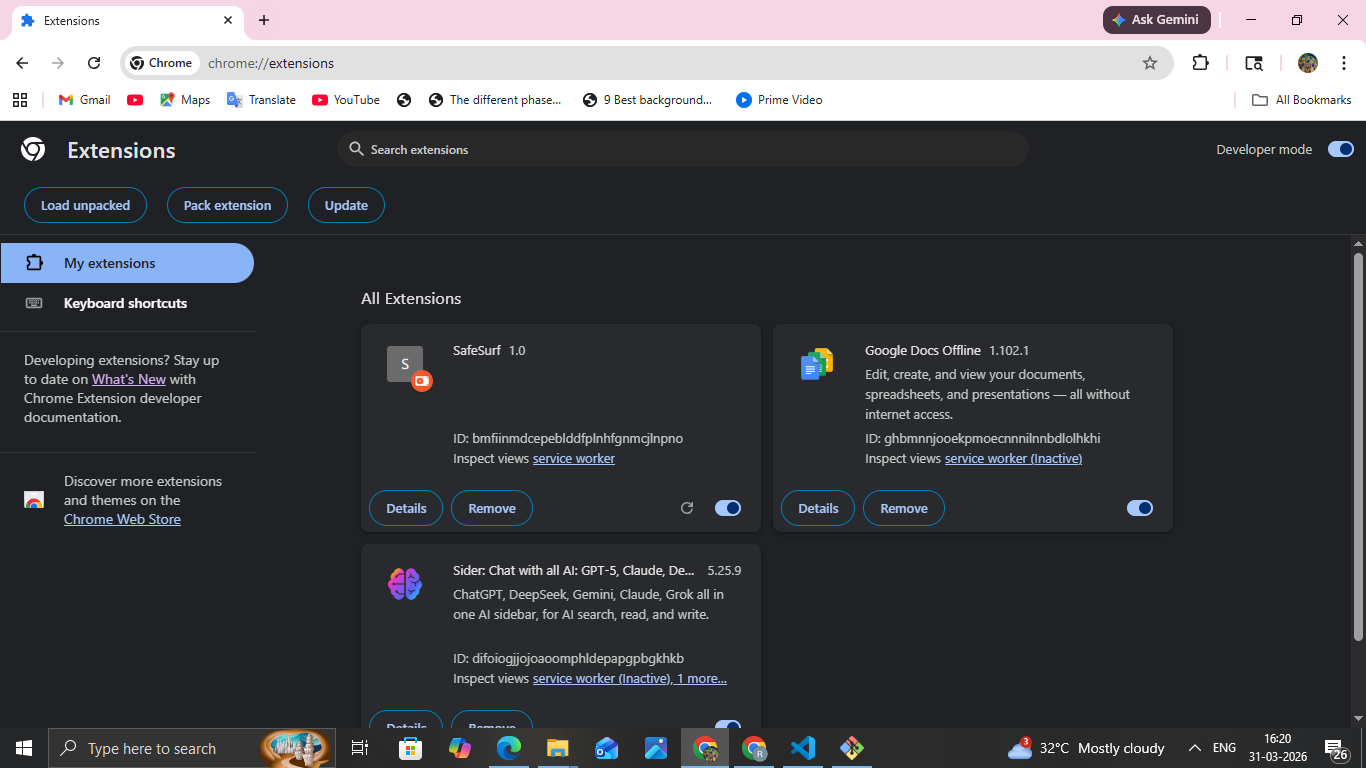Open the tab search button in the toolbar
1366x768 pixels.
point(1254,63)
